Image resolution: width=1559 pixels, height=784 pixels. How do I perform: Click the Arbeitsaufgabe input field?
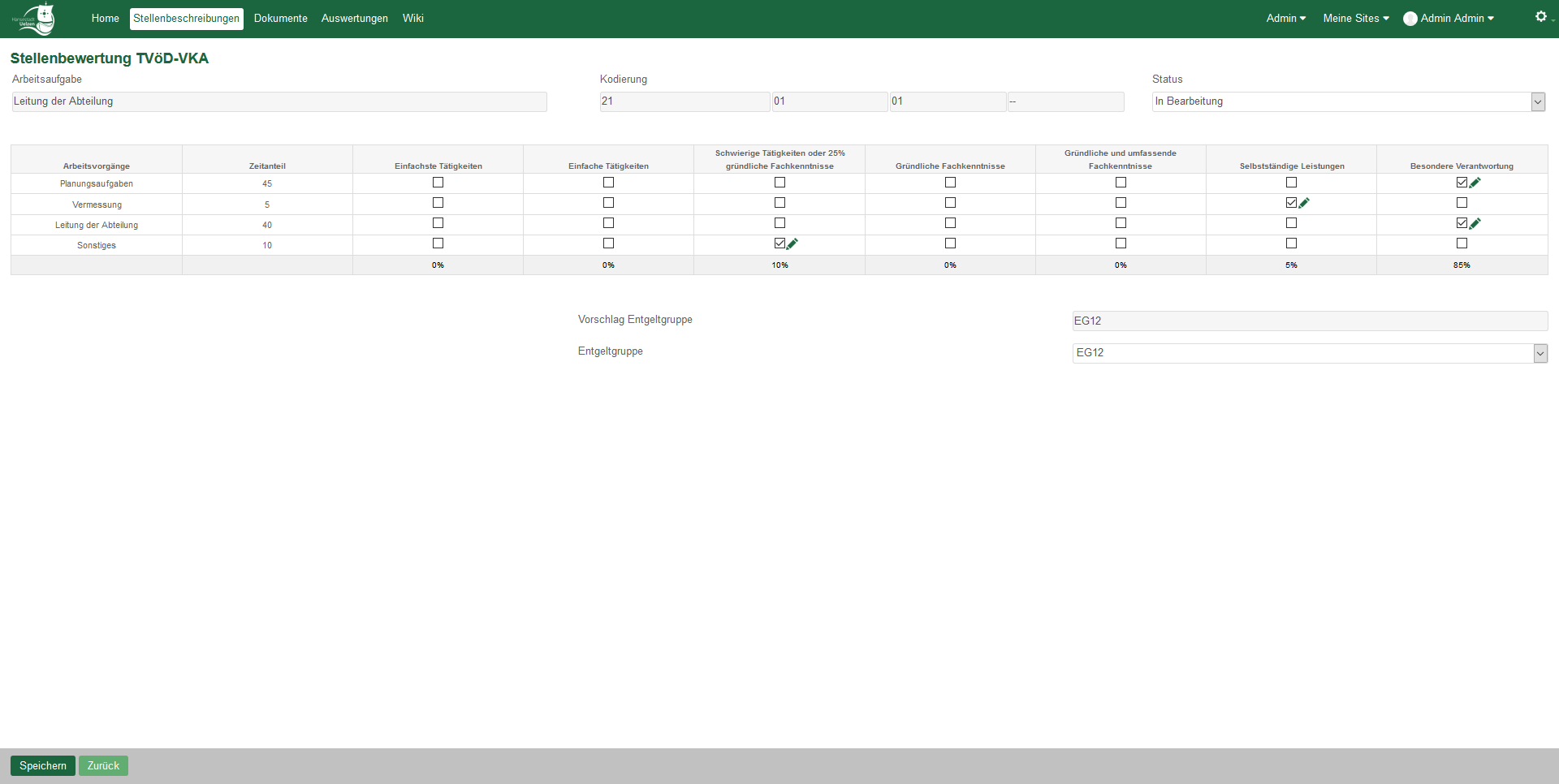pyautogui.click(x=279, y=101)
